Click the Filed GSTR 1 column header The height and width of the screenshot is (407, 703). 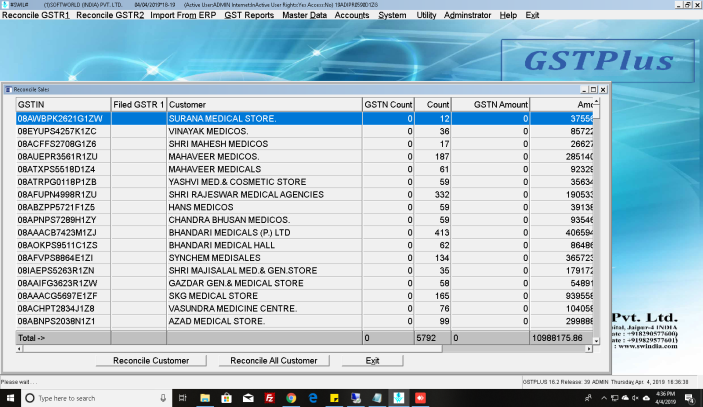[139, 104]
